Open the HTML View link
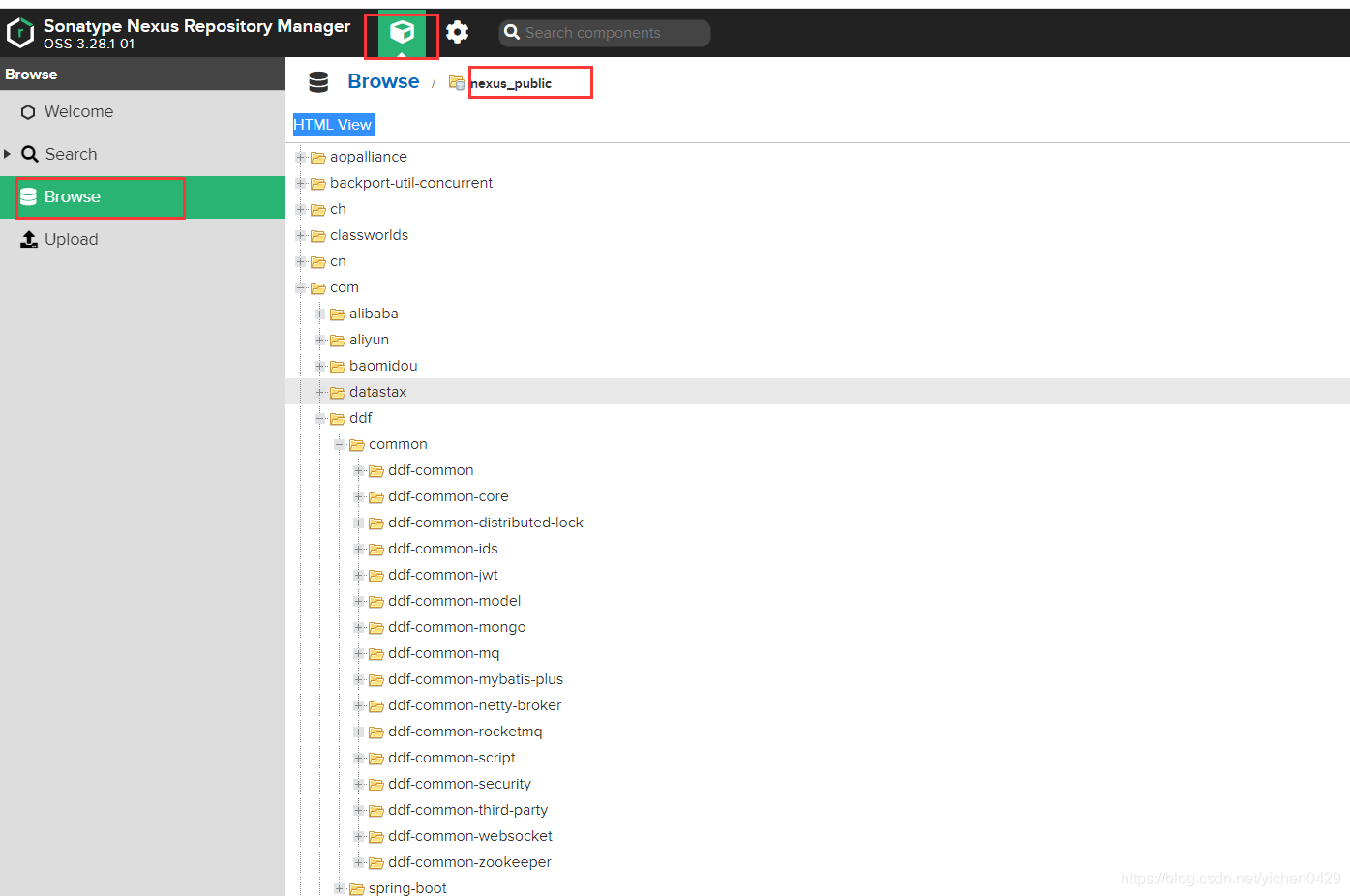 pyautogui.click(x=333, y=125)
